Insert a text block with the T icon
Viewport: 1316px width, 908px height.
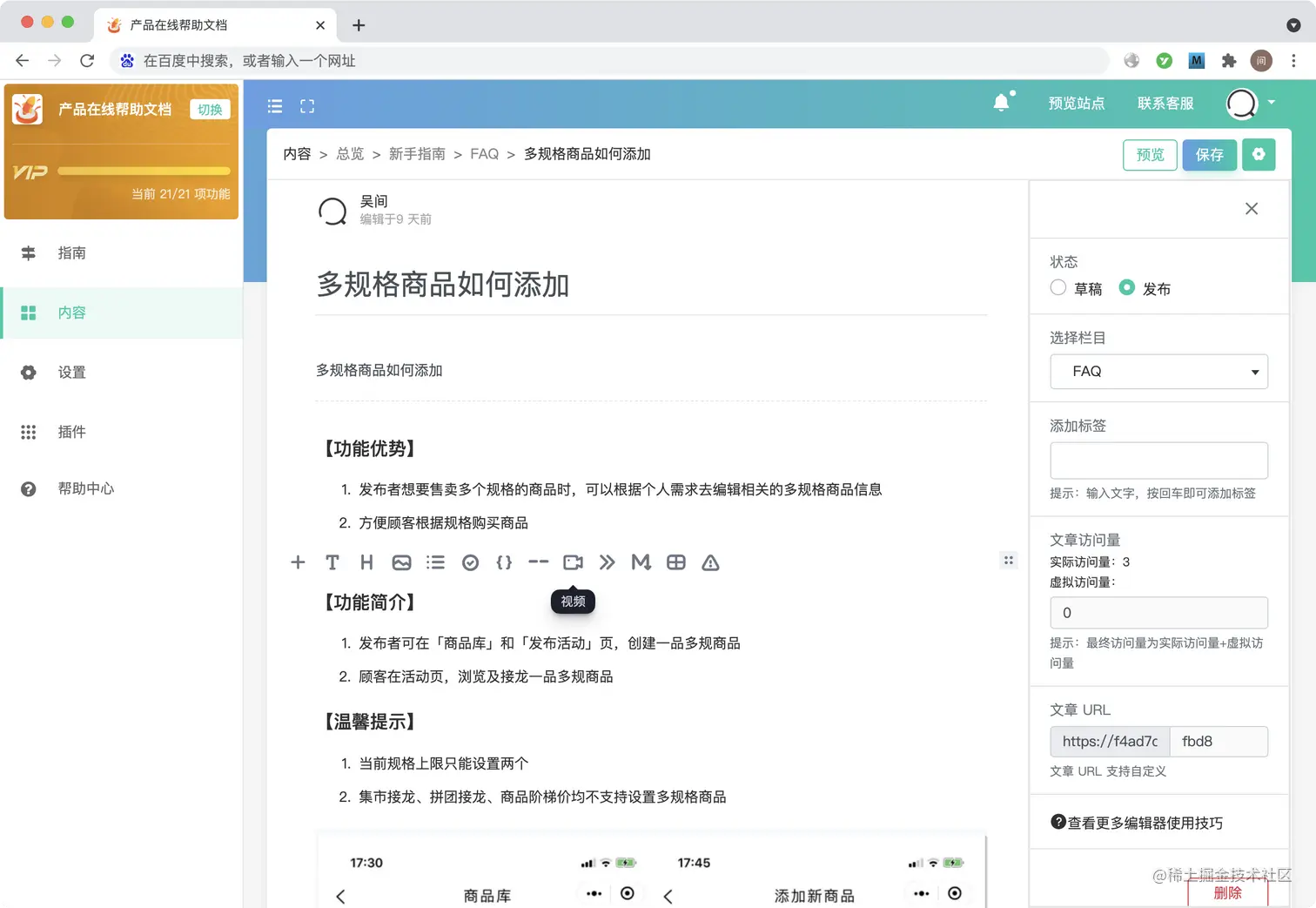point(332,562)
